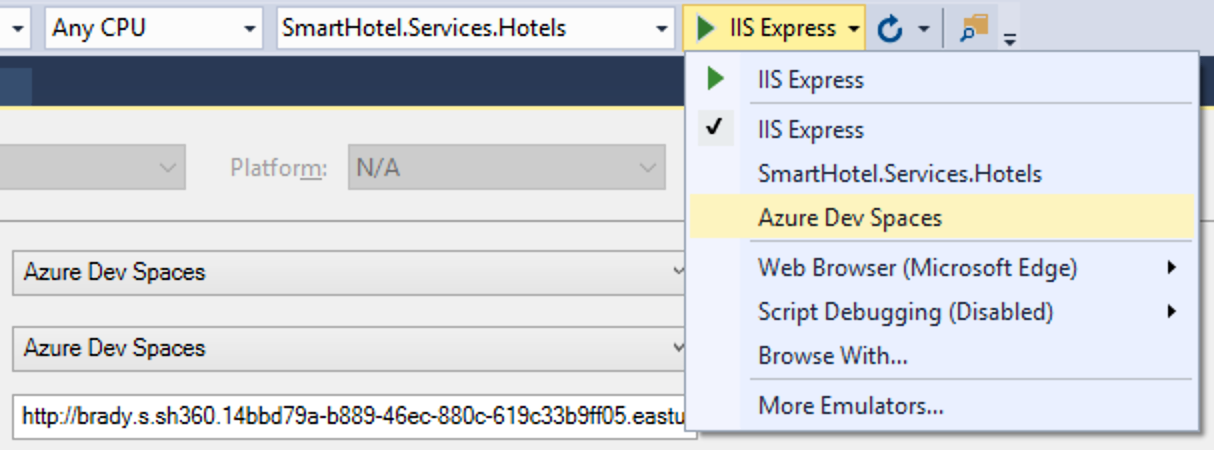Image resolution: width=1214 pixels, height=450 pixels.
Task: Open the Platform N/A combo box
Action: click(x=506, y=168)
